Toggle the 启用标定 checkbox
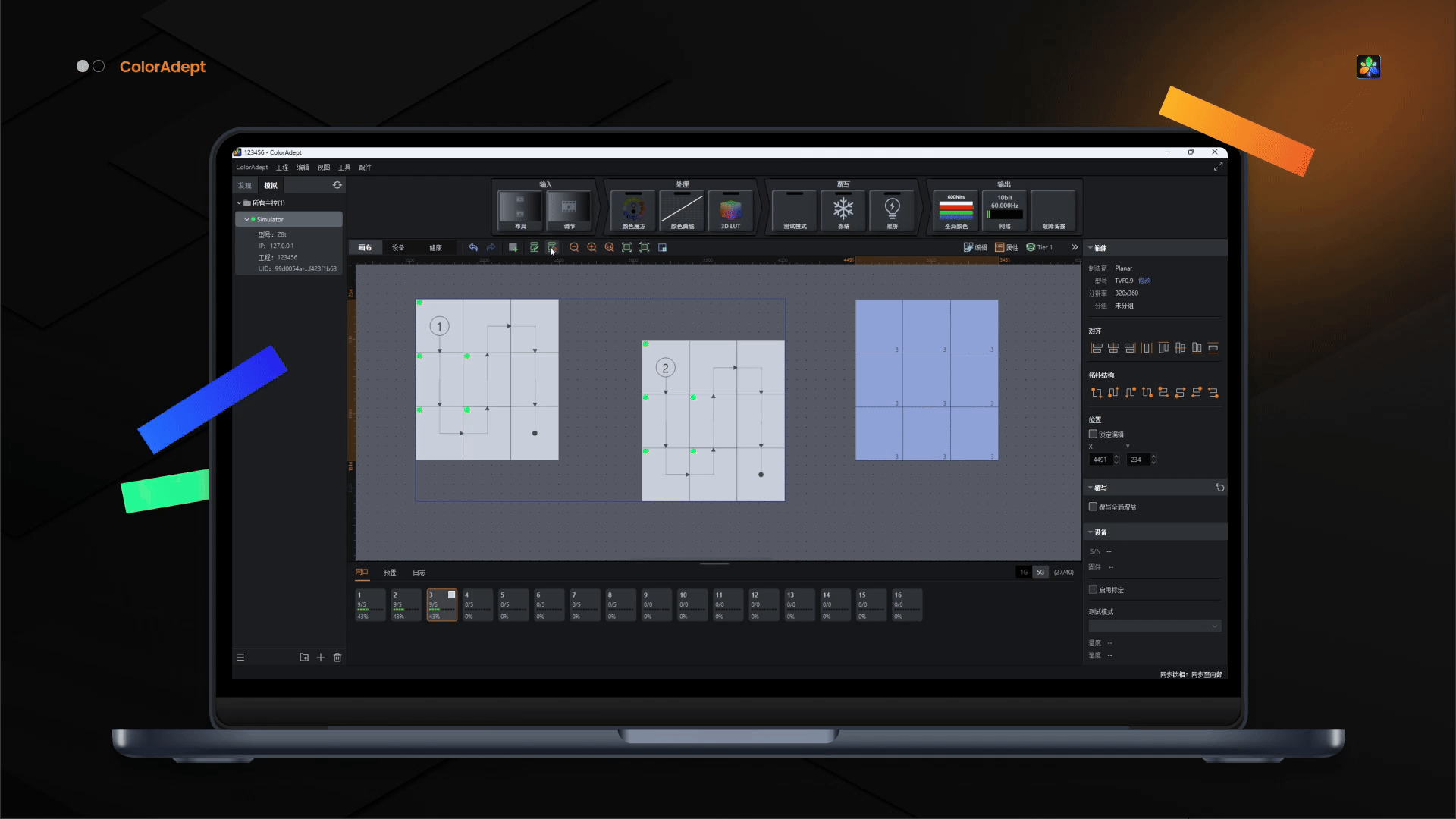This screenshot has height=819, width=1456. click(1093, 589)
